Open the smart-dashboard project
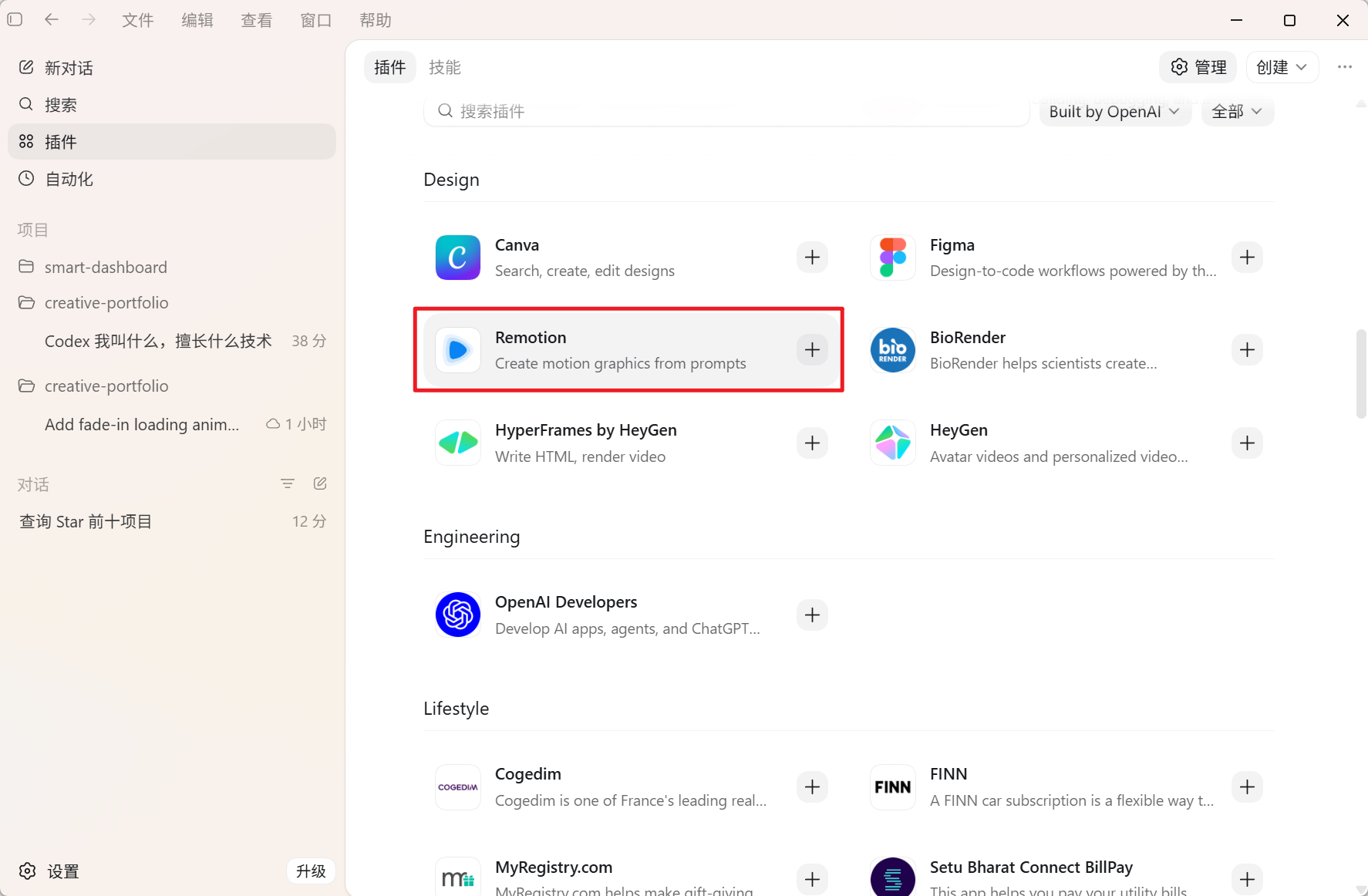1368x896 pixels. pos(172,267)
